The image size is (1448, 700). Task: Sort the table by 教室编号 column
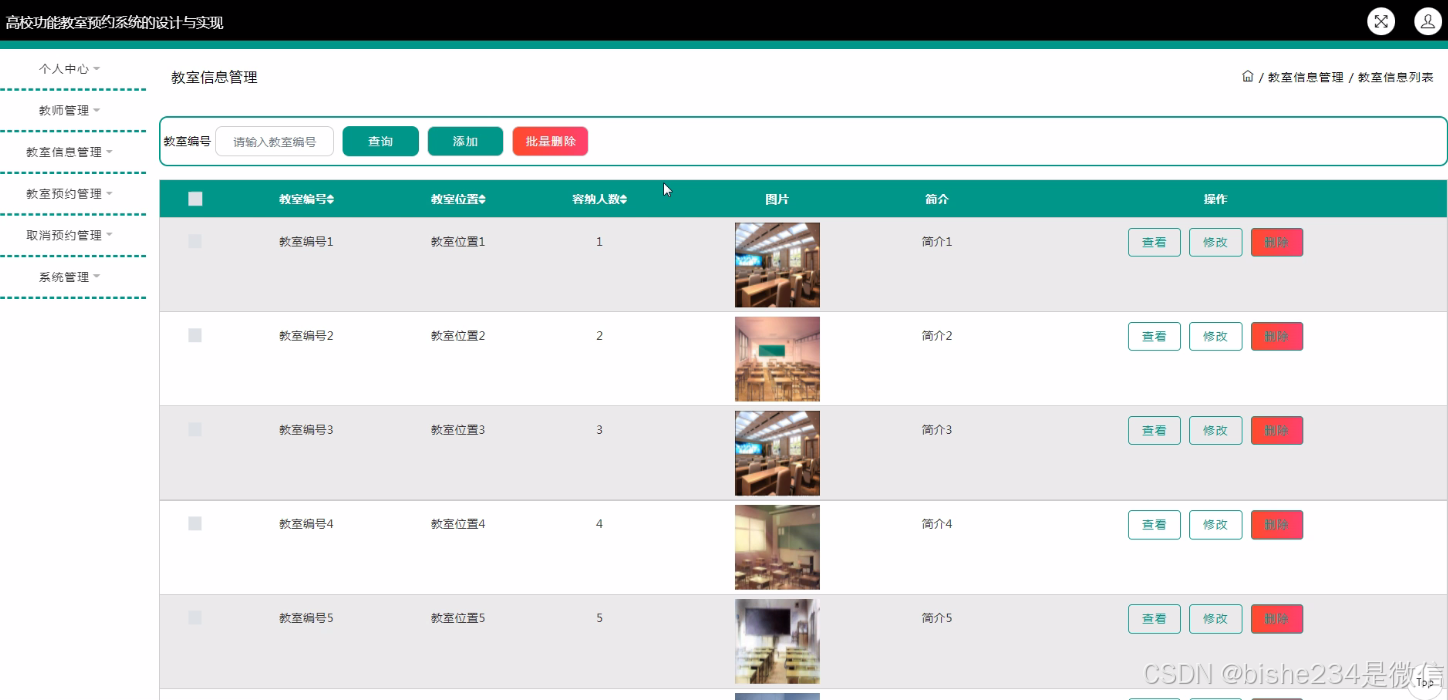click(x=304, y=198)
